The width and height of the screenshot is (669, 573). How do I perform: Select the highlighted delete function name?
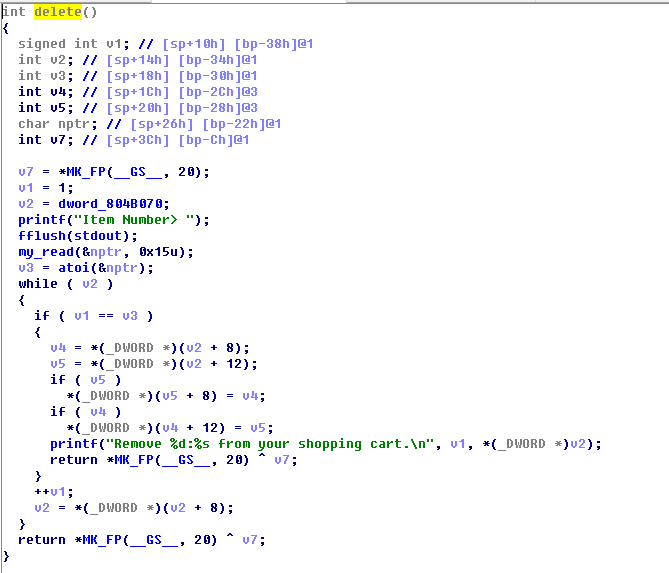coord(58,12)
